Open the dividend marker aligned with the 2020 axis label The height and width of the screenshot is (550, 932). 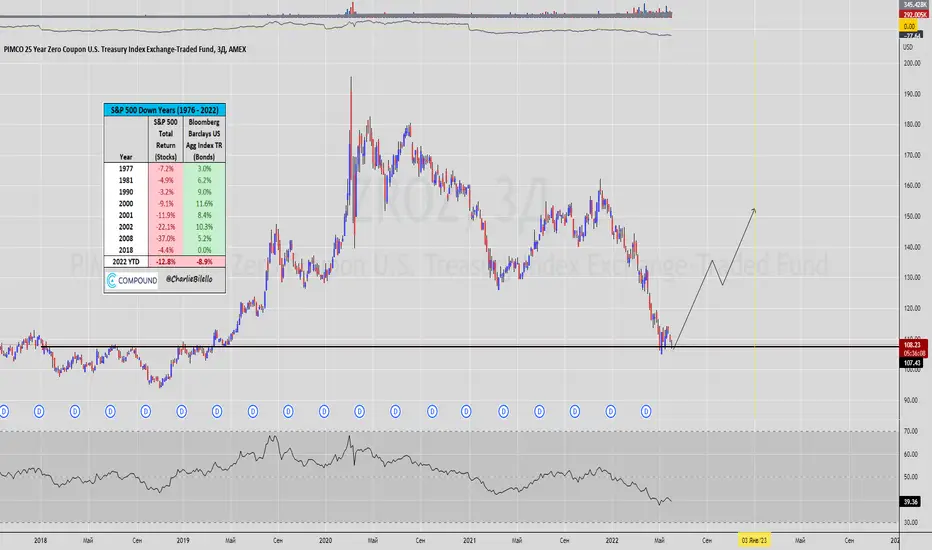[324, 411]
